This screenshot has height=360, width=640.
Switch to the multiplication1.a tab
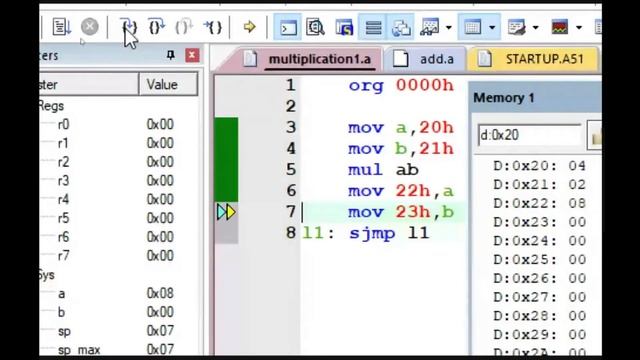320,59
